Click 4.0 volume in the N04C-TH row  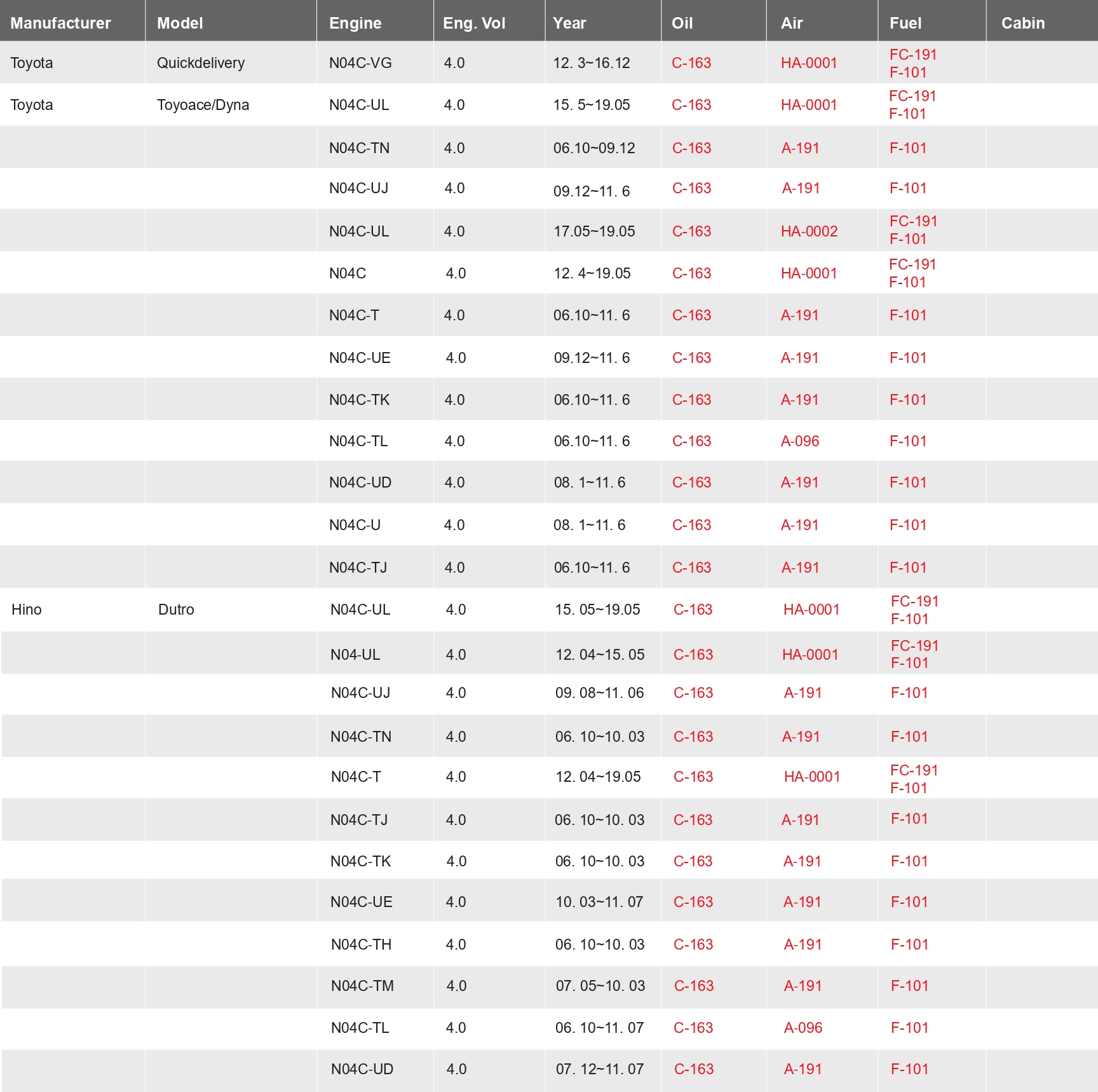(x=456, y=945)
